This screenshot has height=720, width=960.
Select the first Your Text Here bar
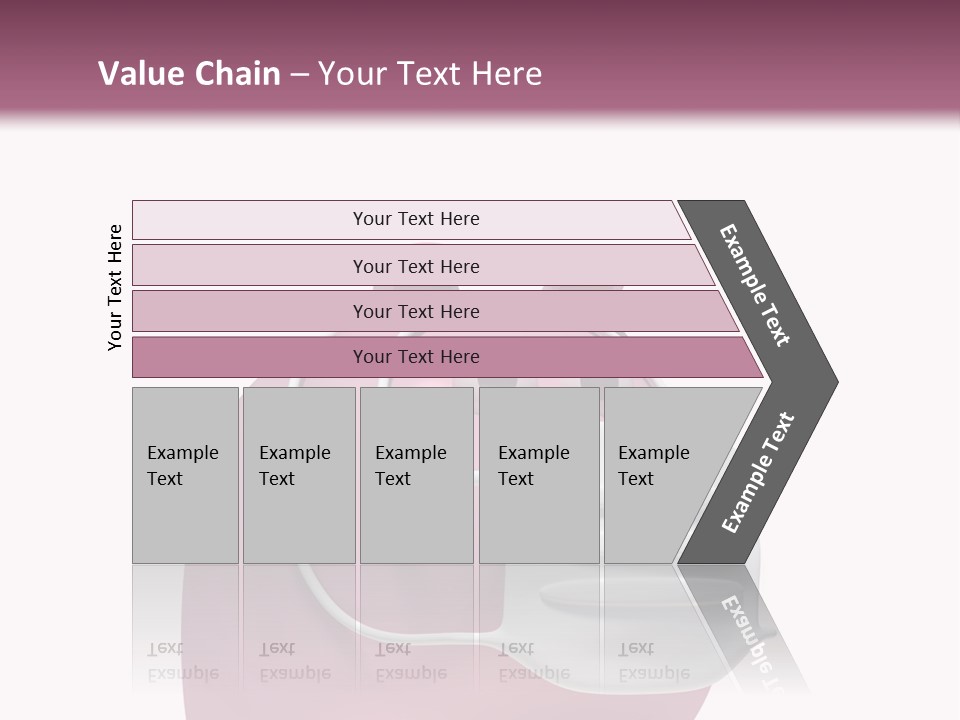(415, 219)
